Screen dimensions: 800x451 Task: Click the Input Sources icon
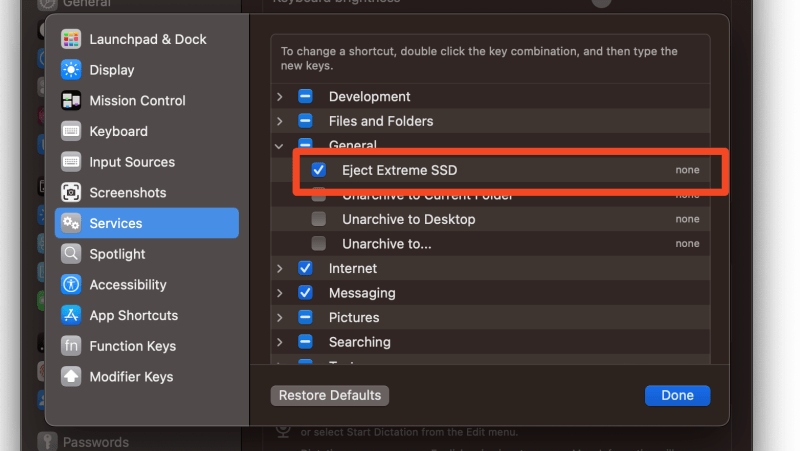click(71, 162)
